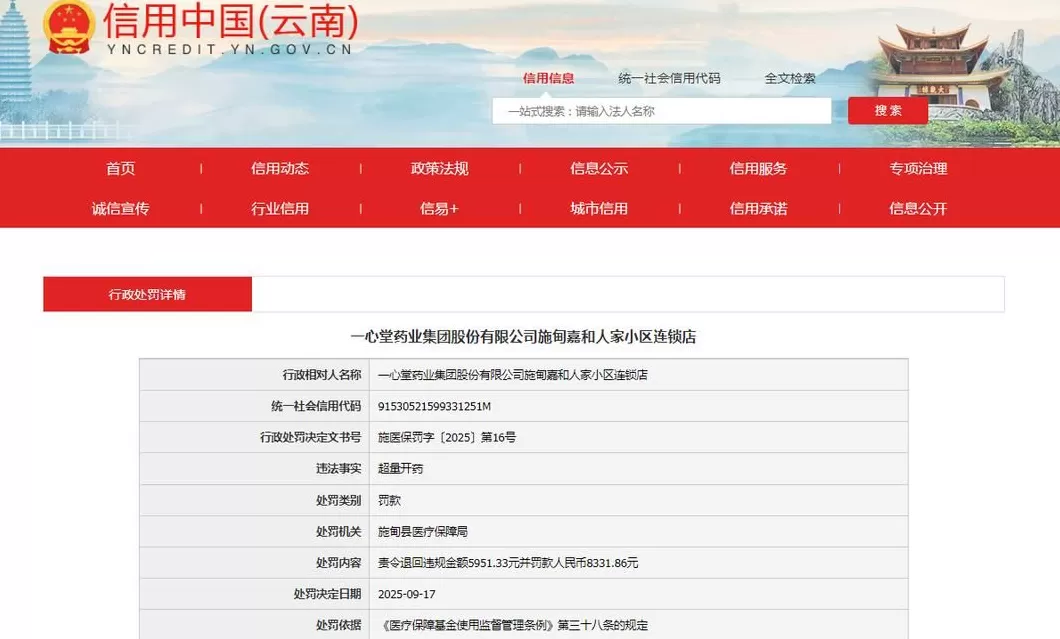1060x639 pixels.
Task: Select the 医疗保障基金使用监督管理条例 basis text
Action: click(513, 625)
